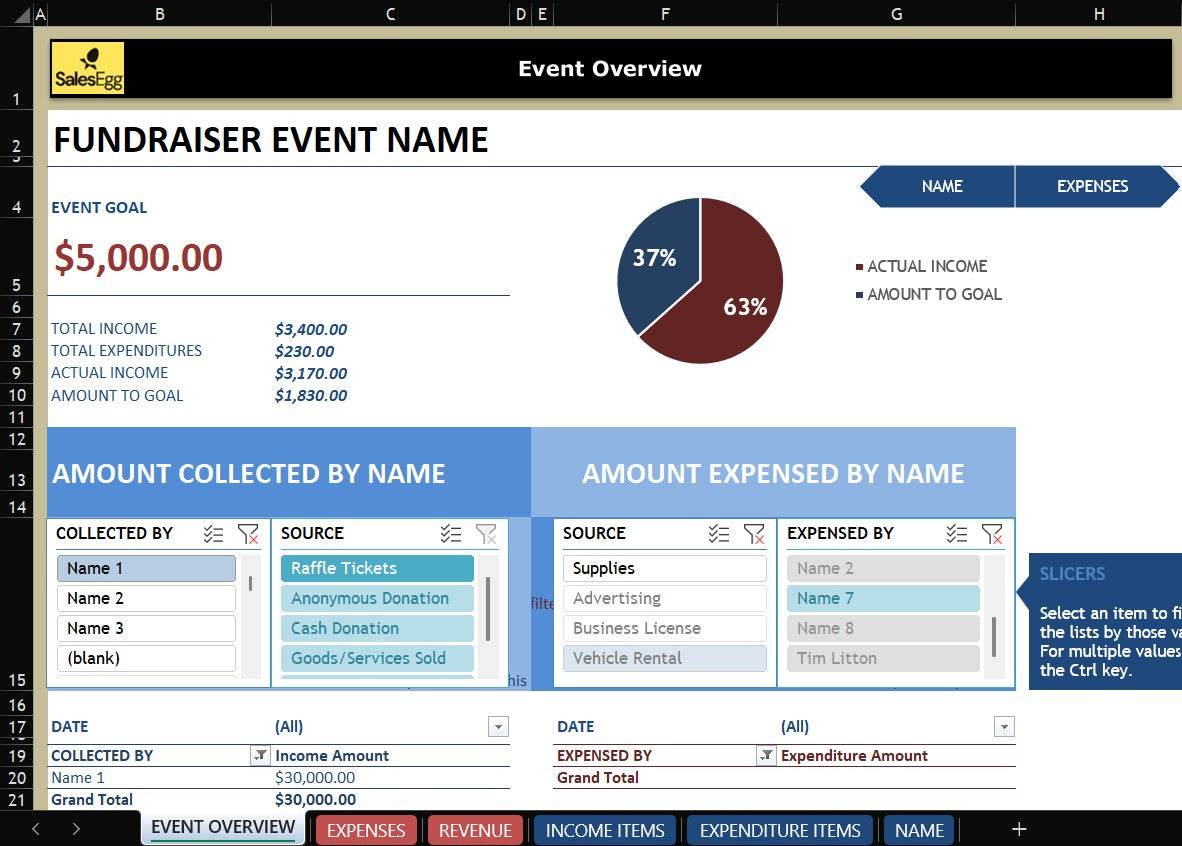Image resolution: width=1182 pixels, height=846 pixels.
Task: Toggle Raffle Tickets source item
Action: pyautogui.click(x=377, y=569)
